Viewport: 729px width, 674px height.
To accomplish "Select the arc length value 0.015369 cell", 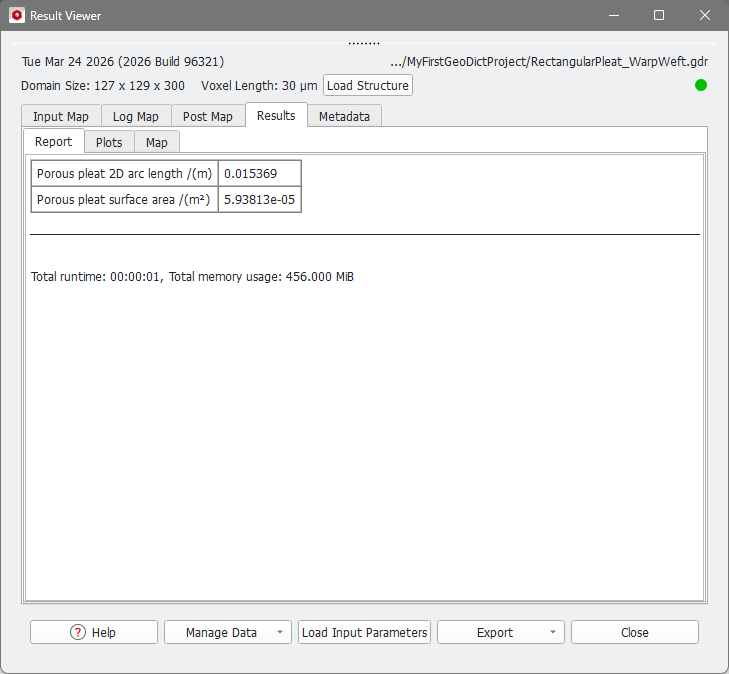I will [x=259, y=173].
